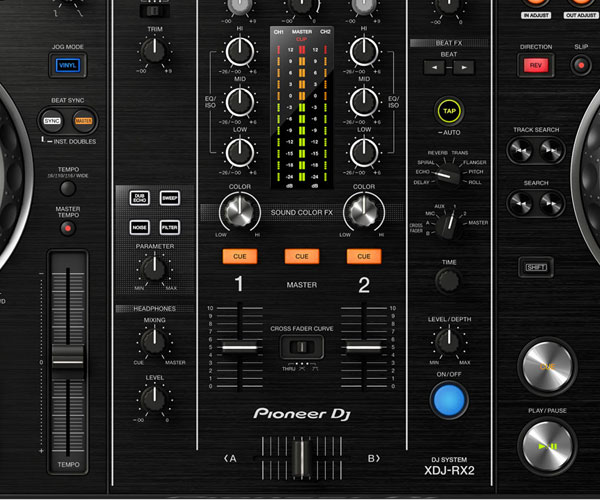Click the beat FX channel selector knob

tap(448, 224)
